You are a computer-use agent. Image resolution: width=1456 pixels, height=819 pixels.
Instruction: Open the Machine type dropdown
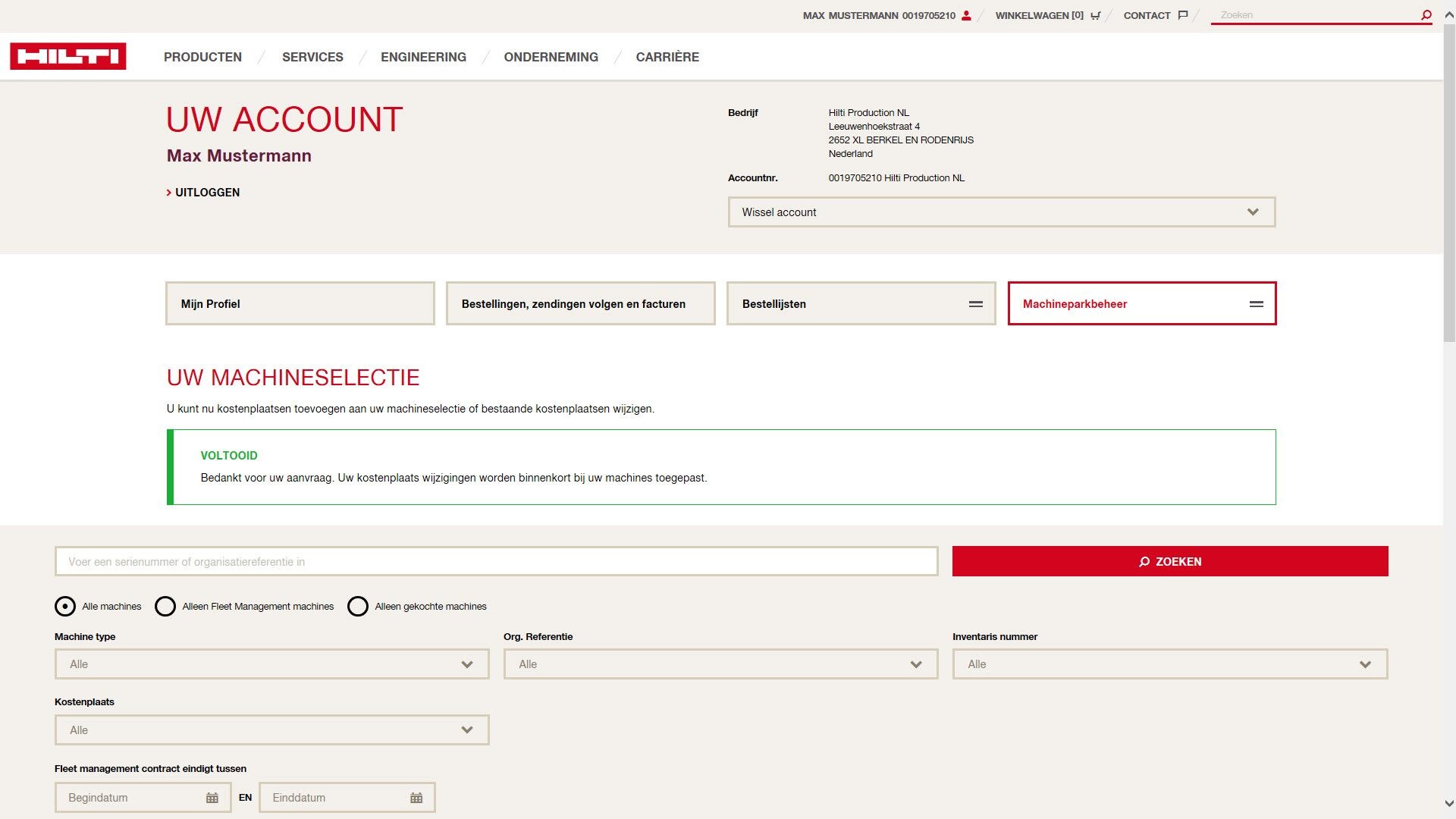coord(271,664)
